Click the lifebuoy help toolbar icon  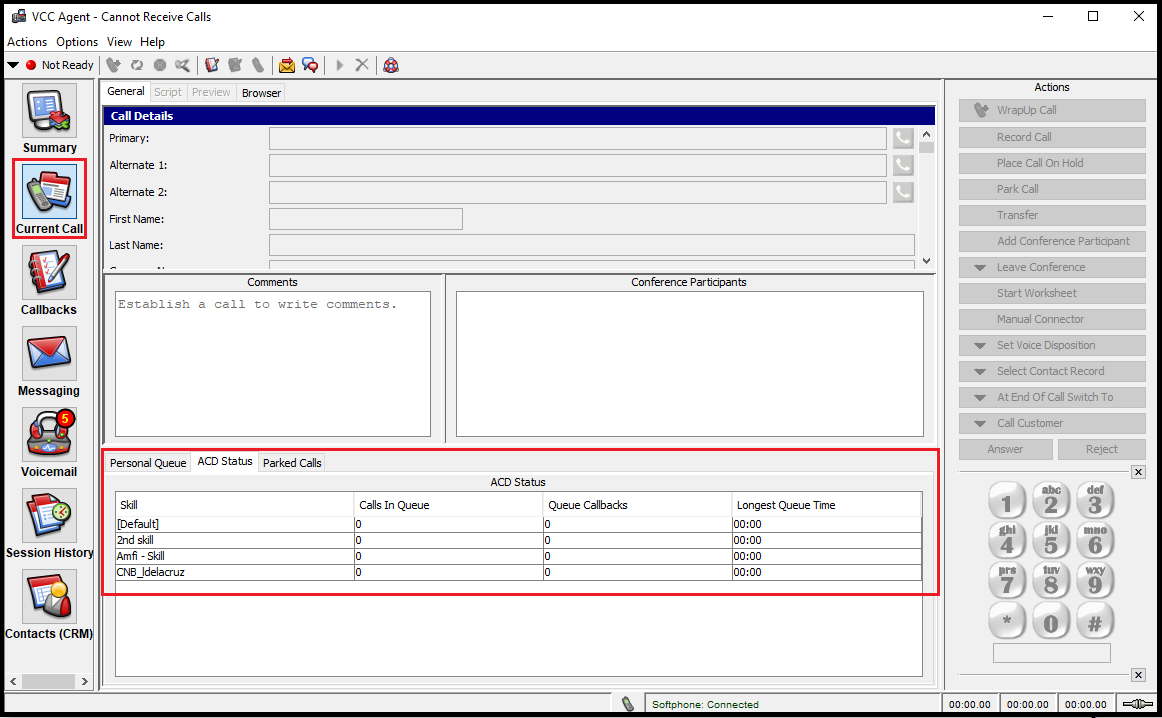[x=391, y=65]
